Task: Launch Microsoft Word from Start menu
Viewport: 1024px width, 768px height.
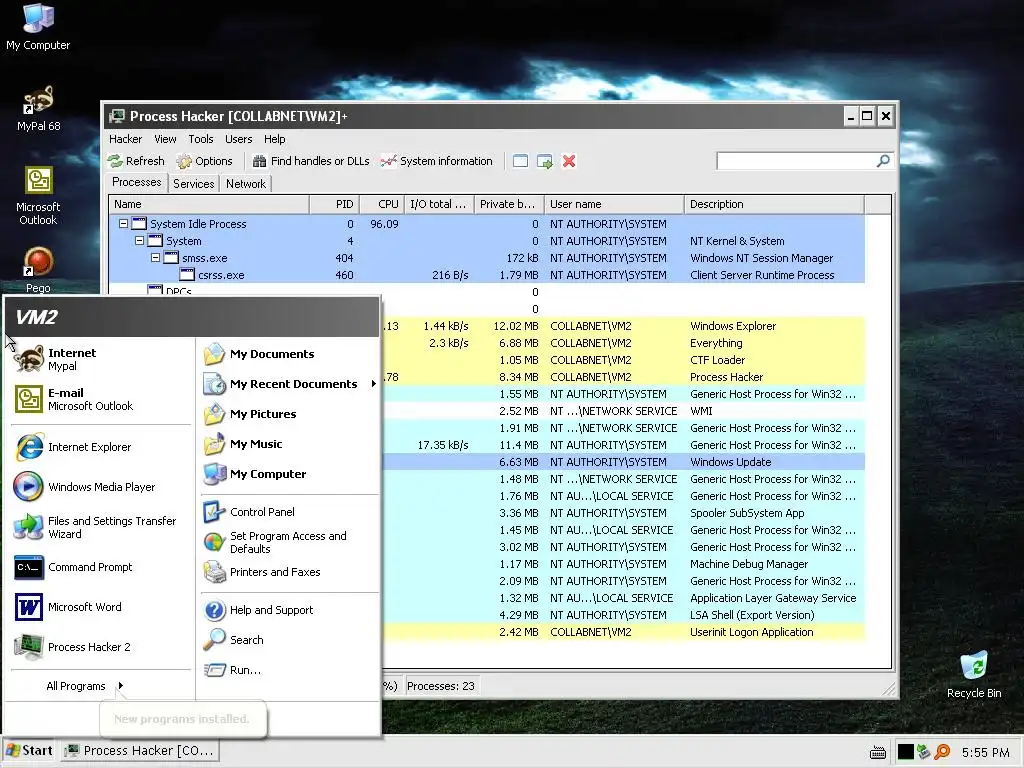Action: pos(102,607)
